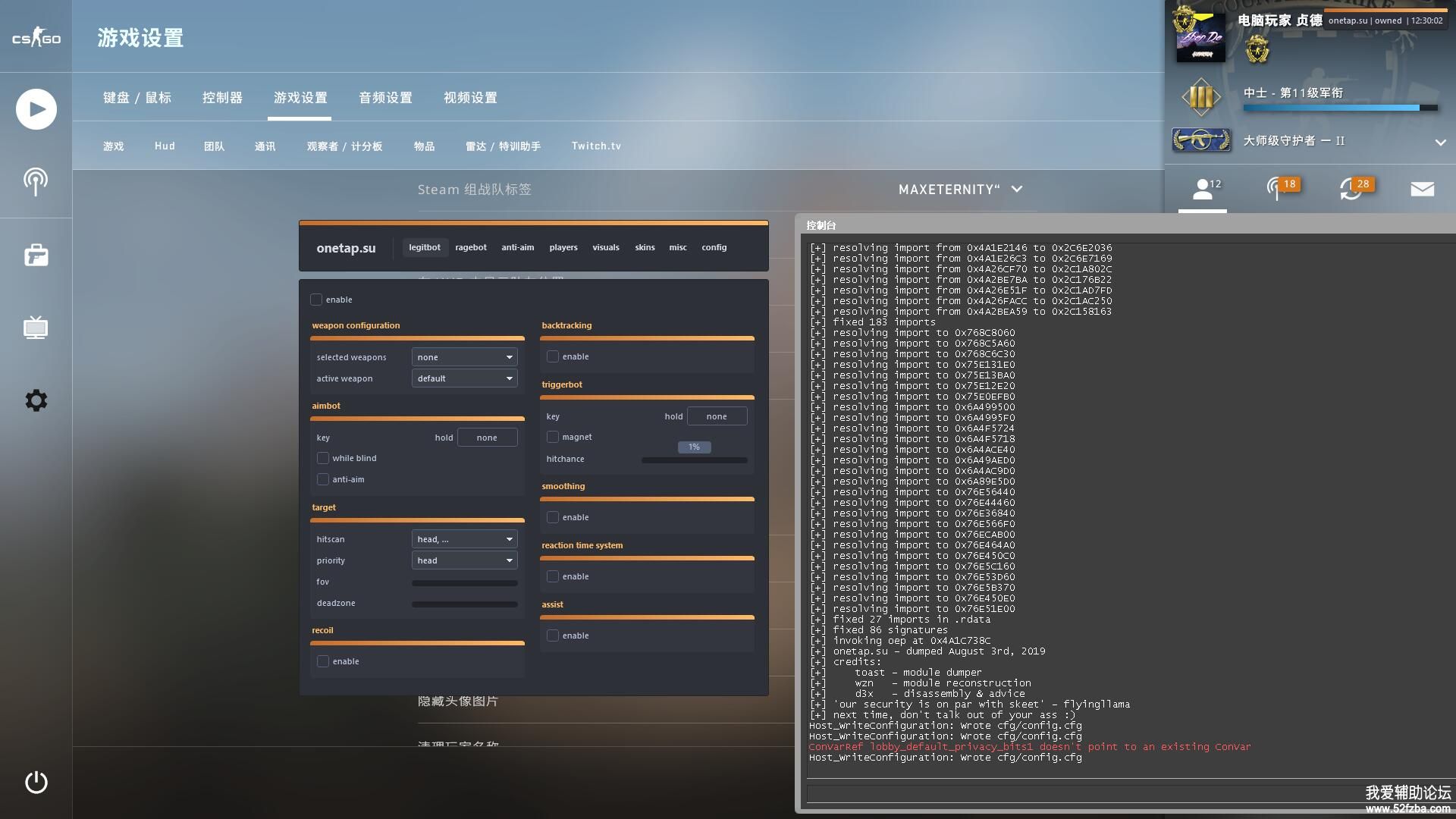Image resolution: width=1456 pixels, height=819 pixels.
Task: Set the aimbot key bind button
Action: (x=487, y=438)
